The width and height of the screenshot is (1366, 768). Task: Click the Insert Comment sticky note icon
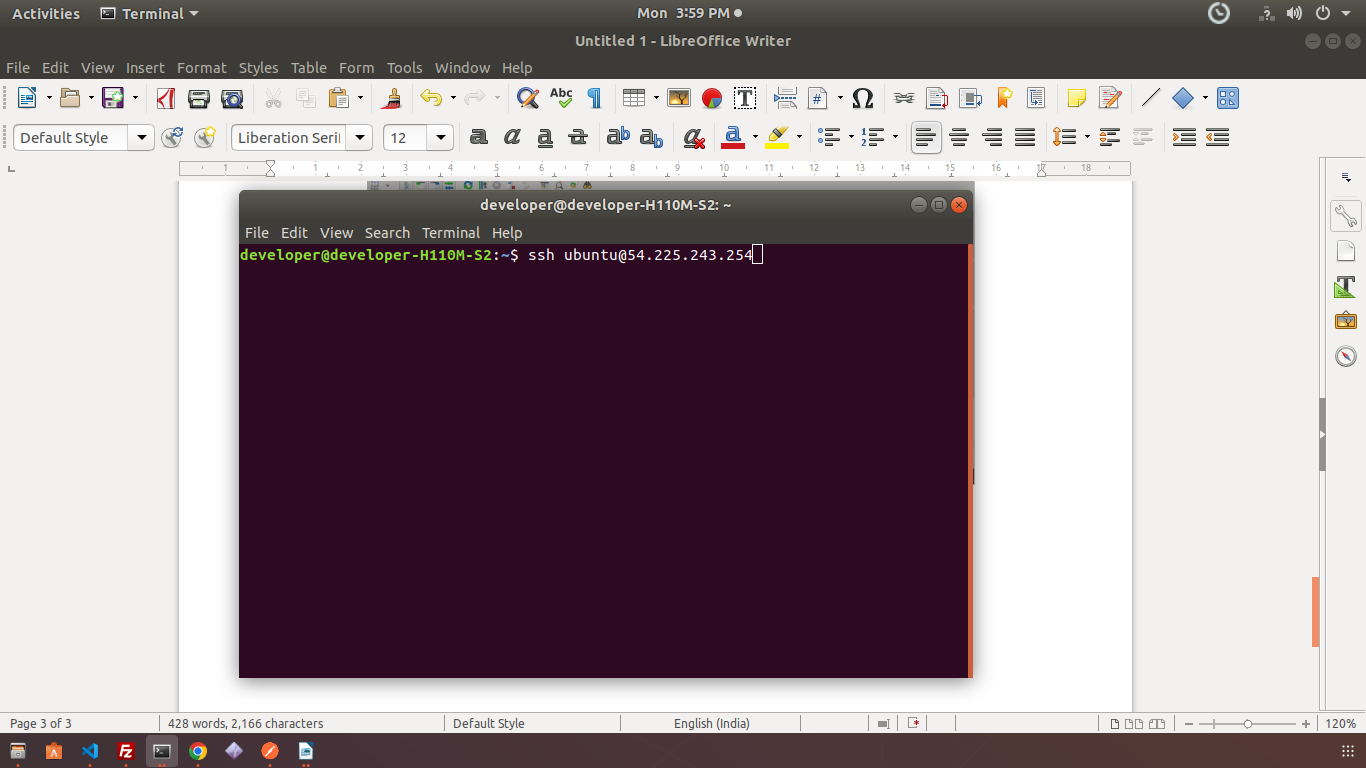[1076, 98]
